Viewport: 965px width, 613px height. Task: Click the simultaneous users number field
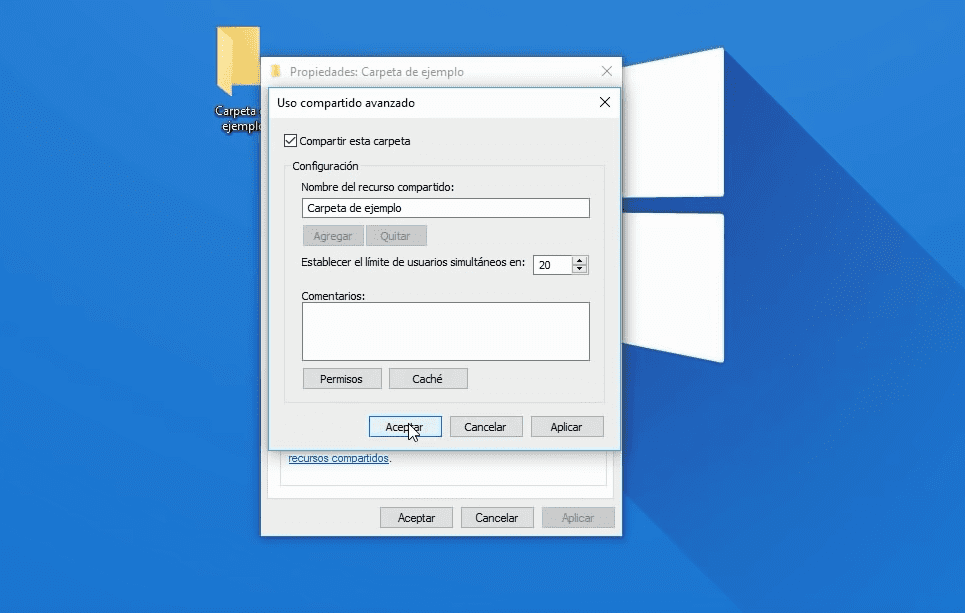pyautogui.click(x=552, y=265)
